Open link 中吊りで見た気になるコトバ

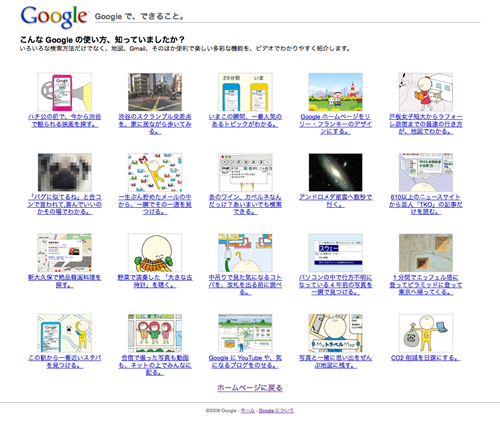(245, 285)
